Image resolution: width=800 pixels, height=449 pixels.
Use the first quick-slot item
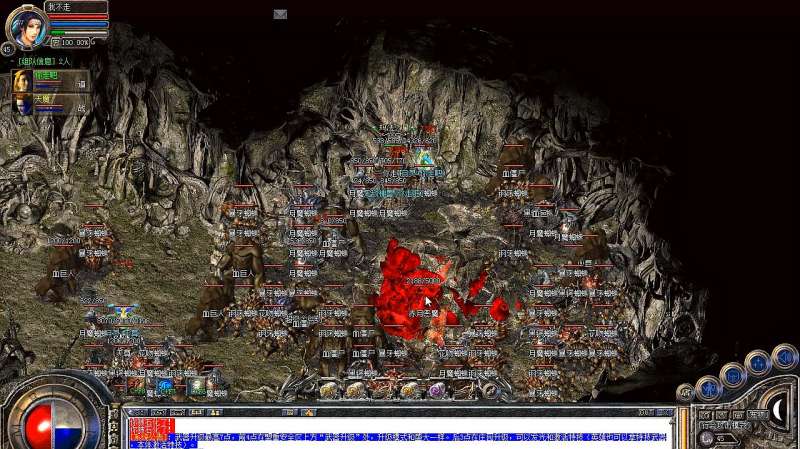329,390
